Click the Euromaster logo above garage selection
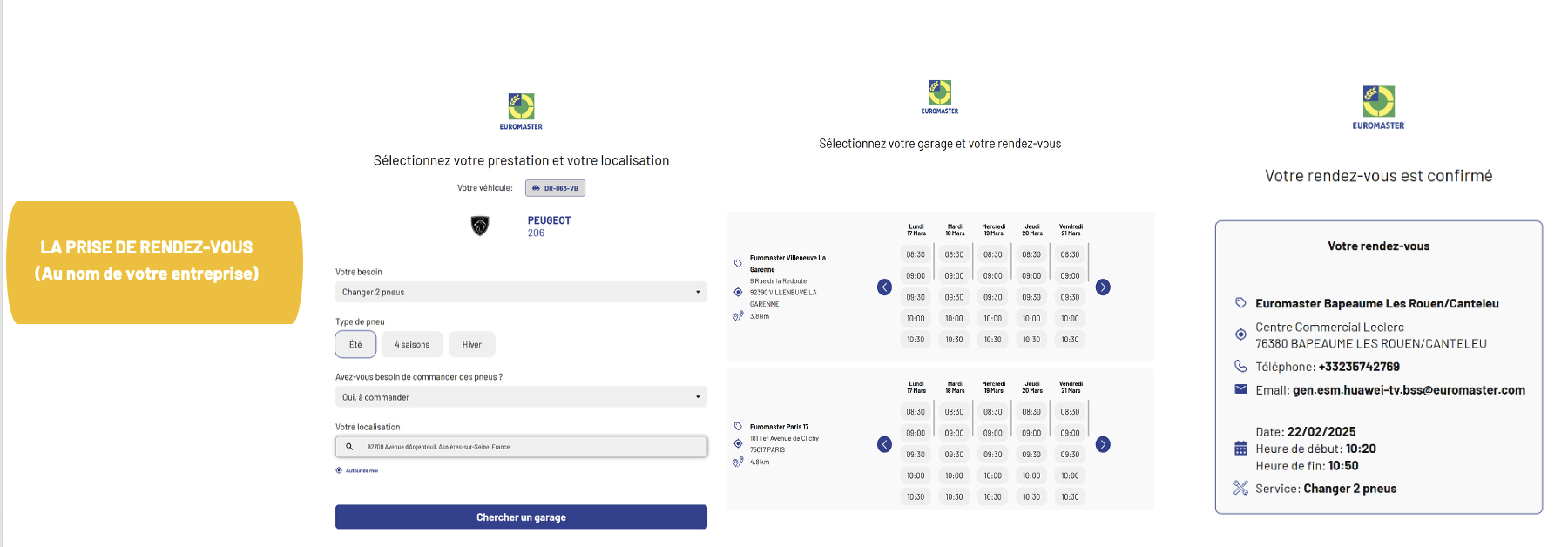 [940, 98]
